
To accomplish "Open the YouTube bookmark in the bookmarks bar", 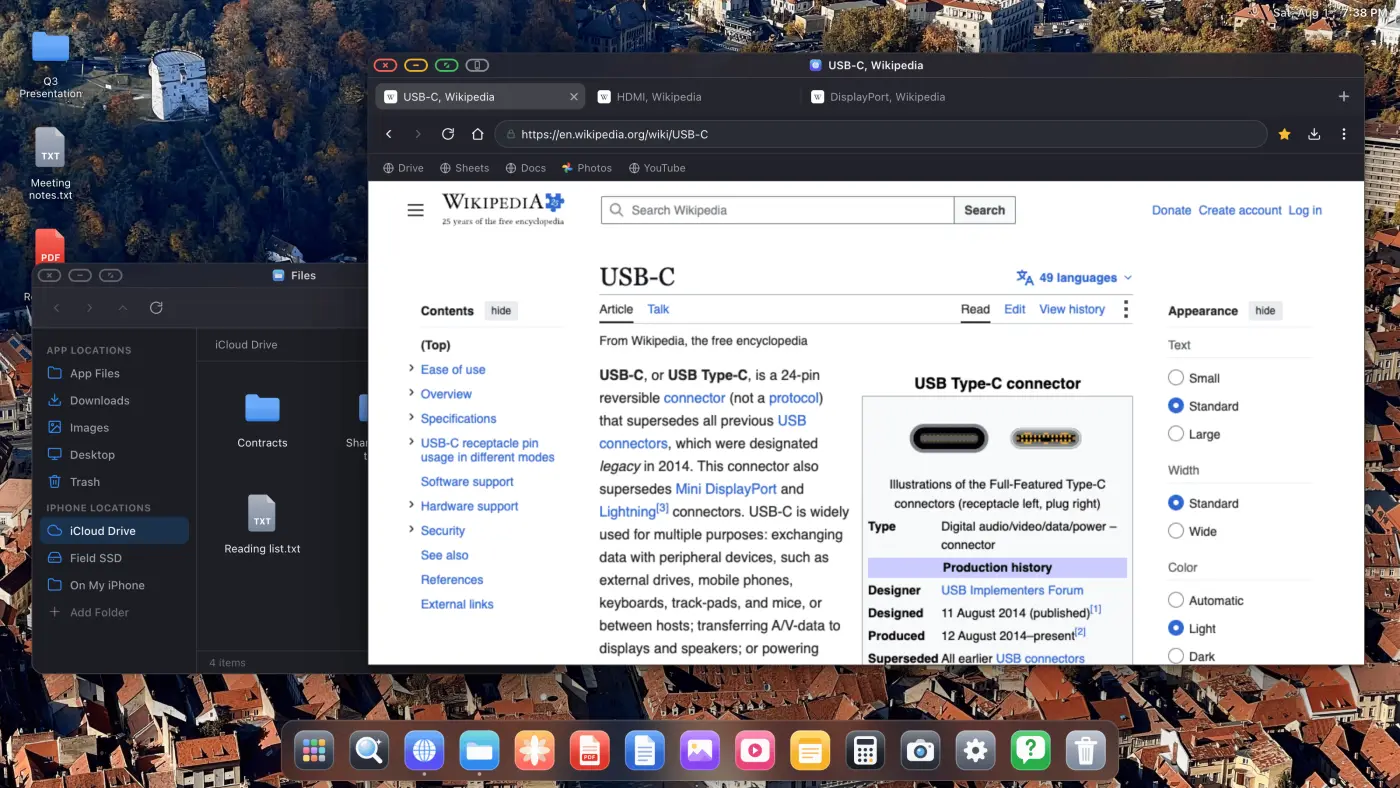I will click(x=656, y=168).
